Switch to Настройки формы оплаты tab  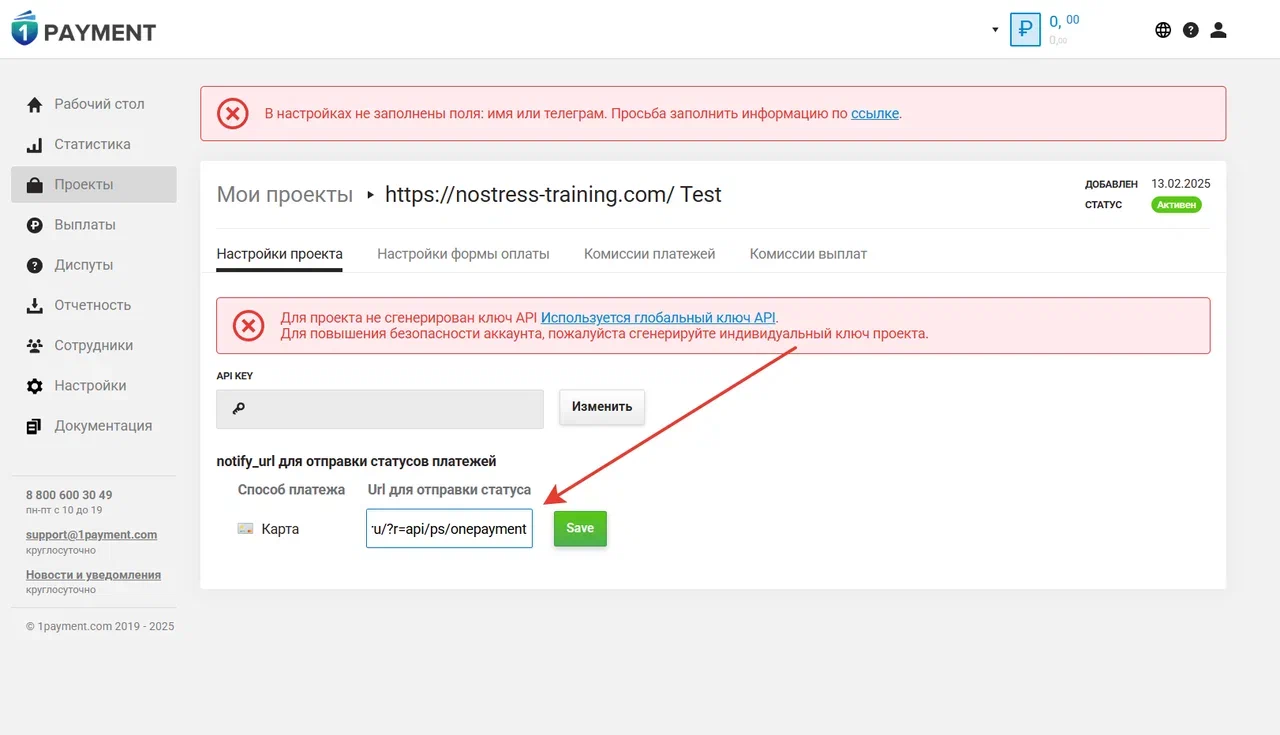pyautogui.click(x=463, y=254)
